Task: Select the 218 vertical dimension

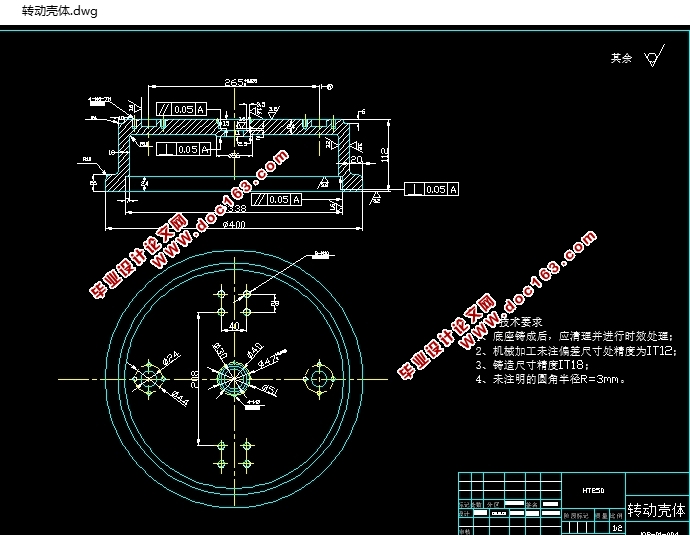Action: pyautogui.click(x=195, y=379)
